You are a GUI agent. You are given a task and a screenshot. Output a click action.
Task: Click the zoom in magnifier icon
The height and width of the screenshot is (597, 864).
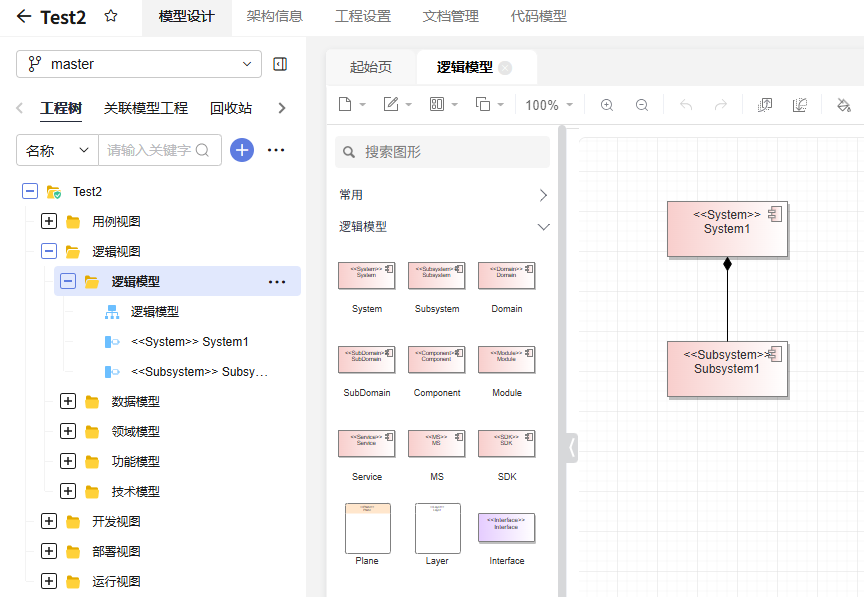click(x=607, y=105)
